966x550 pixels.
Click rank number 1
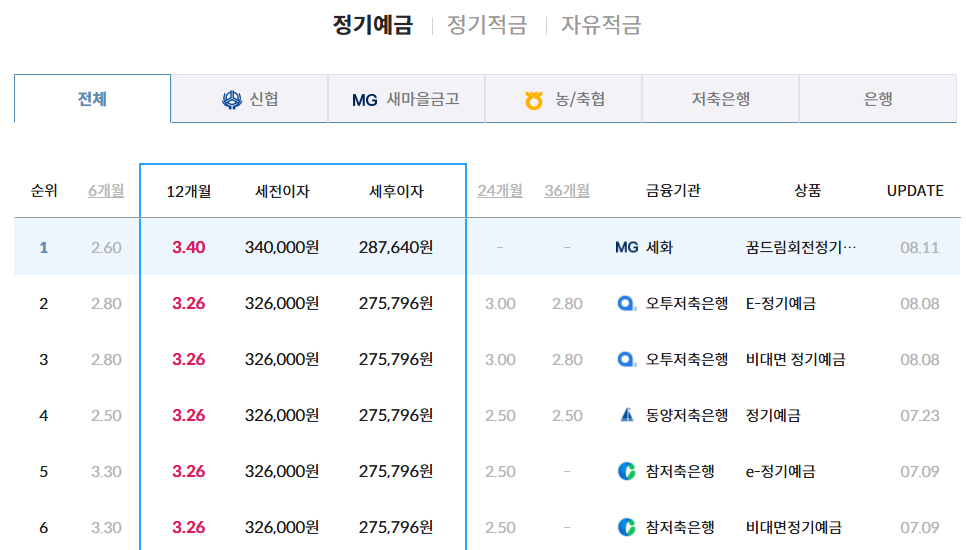(x=44, y=248)
